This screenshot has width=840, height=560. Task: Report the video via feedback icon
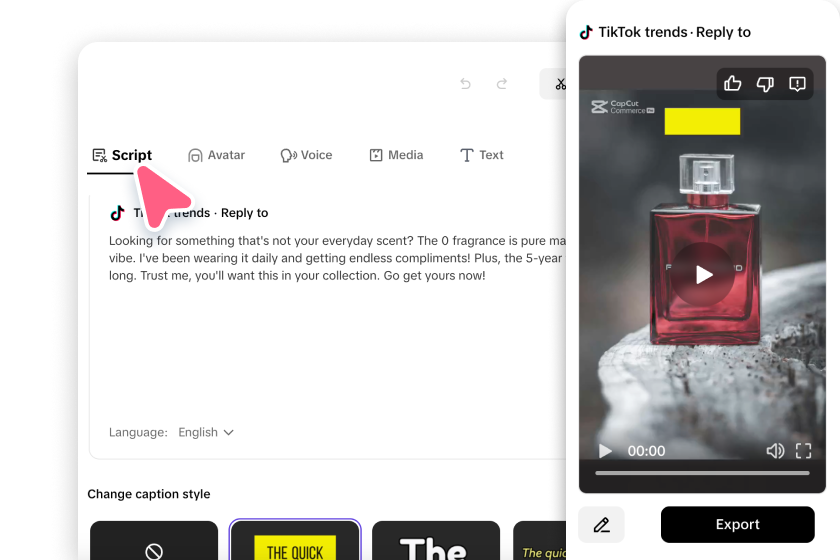797,84
